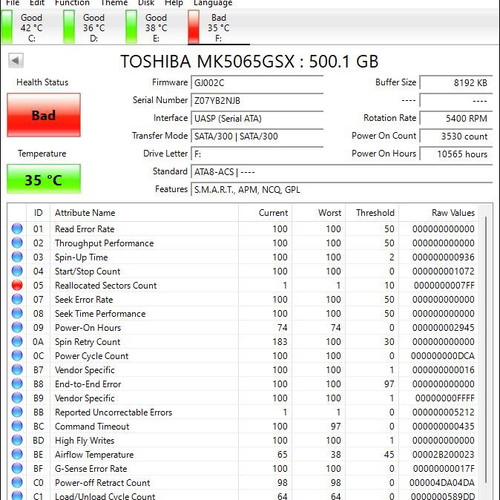
Task: Click the blue status icon for G-Sense Error Rate
Action: point(17,468)
